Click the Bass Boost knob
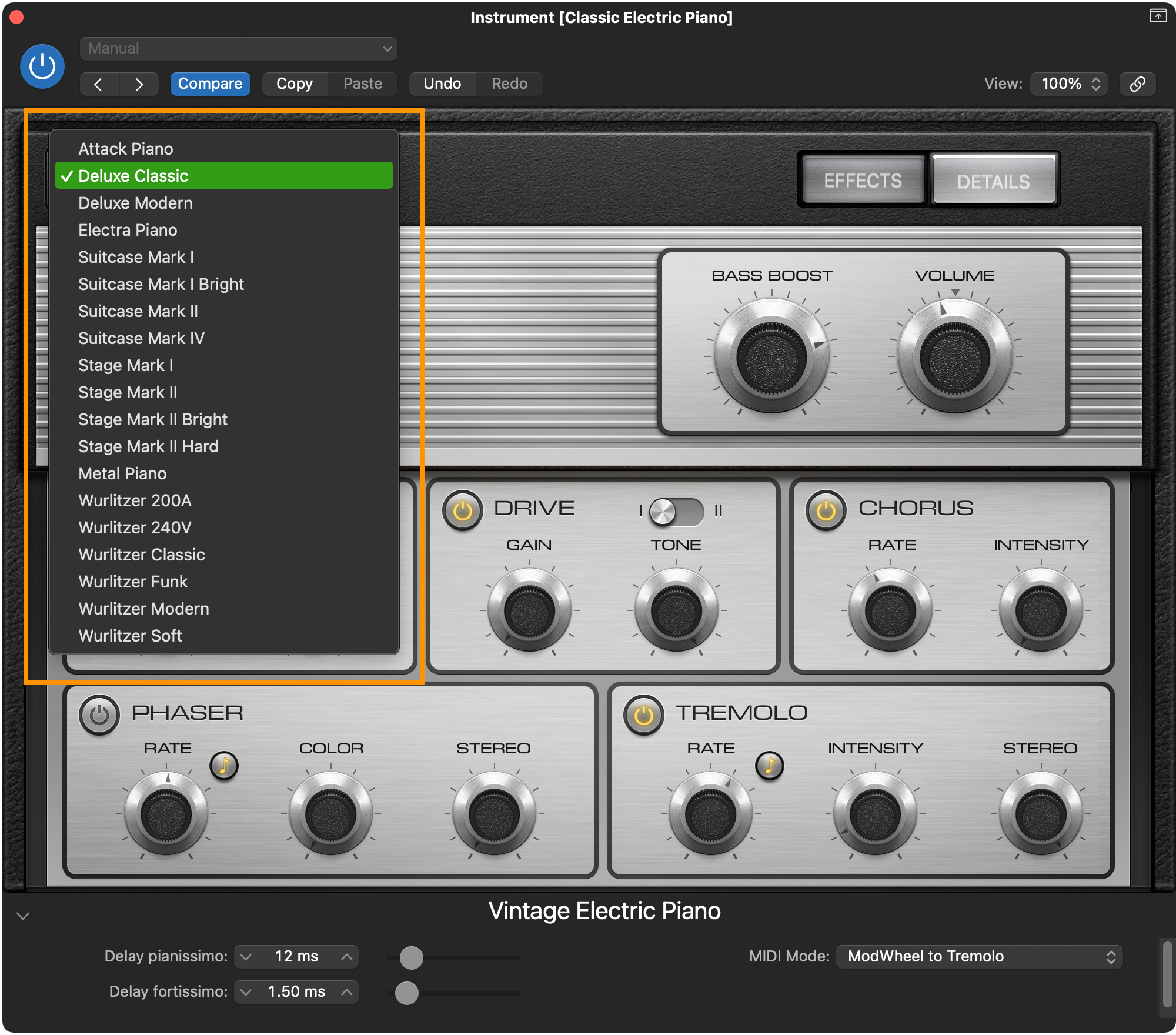 point(771,356)
